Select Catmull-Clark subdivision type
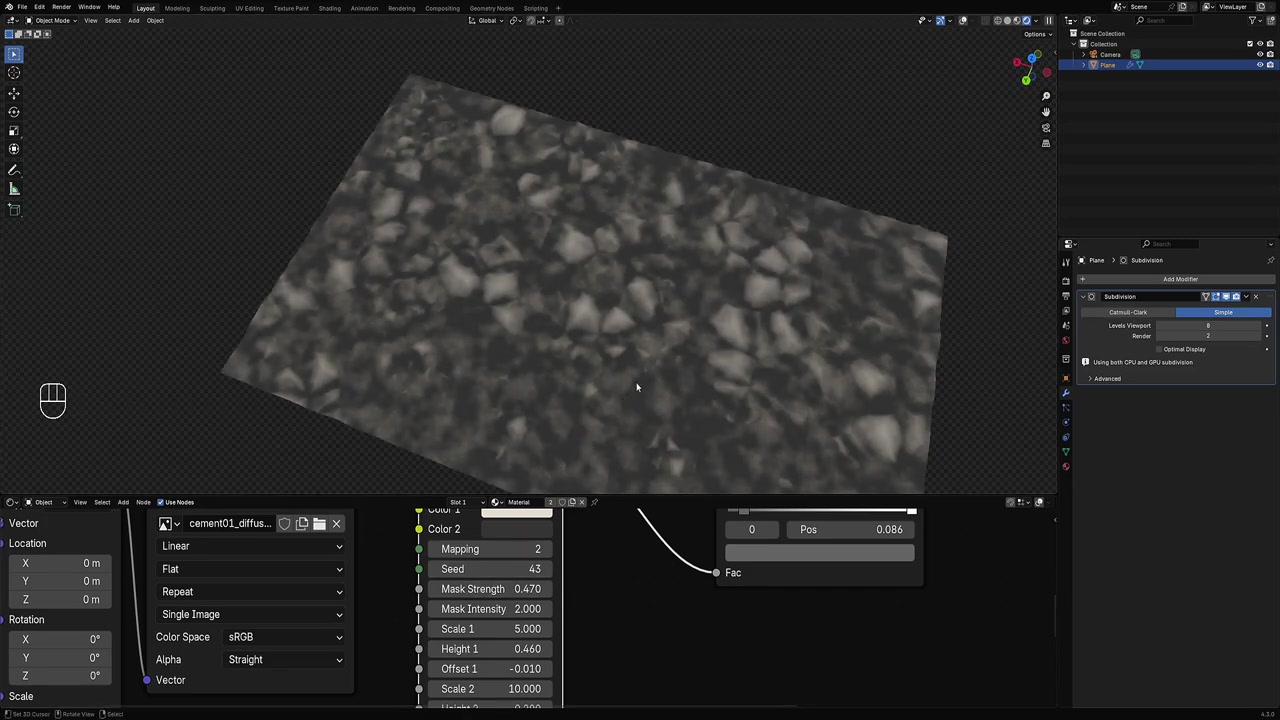Viewport: 1280px width, 720px height. click(x=1127, y=312)
